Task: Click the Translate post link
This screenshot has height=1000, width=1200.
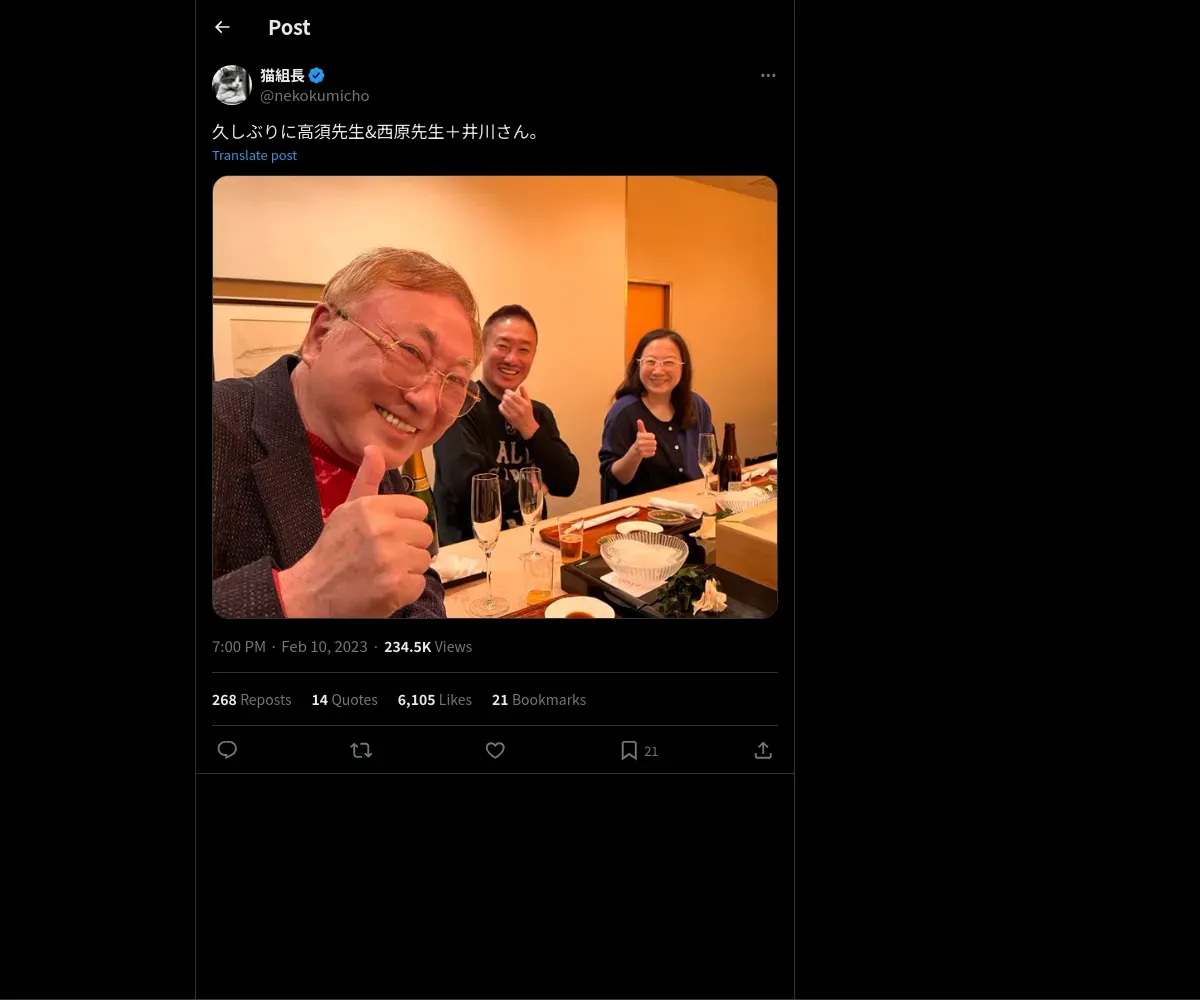Action: pyautogui.click(x=254, y=155)
